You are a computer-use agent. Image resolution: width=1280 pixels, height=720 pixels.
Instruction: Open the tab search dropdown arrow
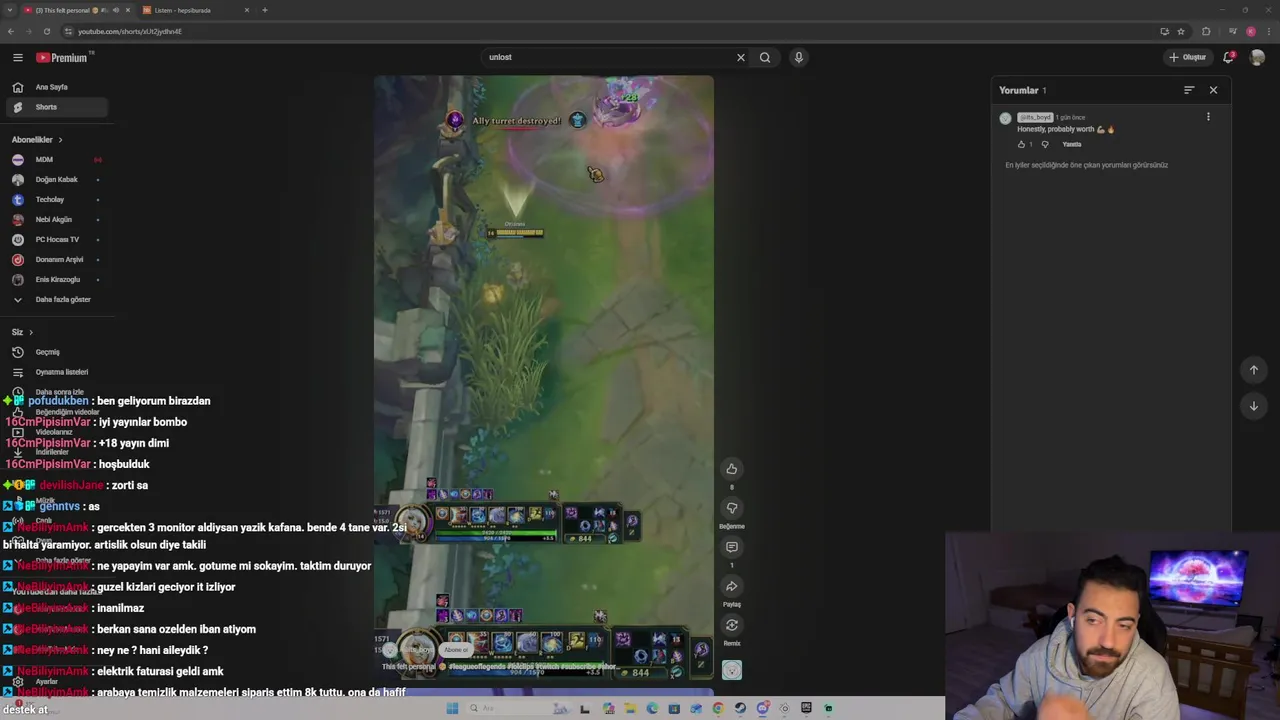(x=9, y=10)
